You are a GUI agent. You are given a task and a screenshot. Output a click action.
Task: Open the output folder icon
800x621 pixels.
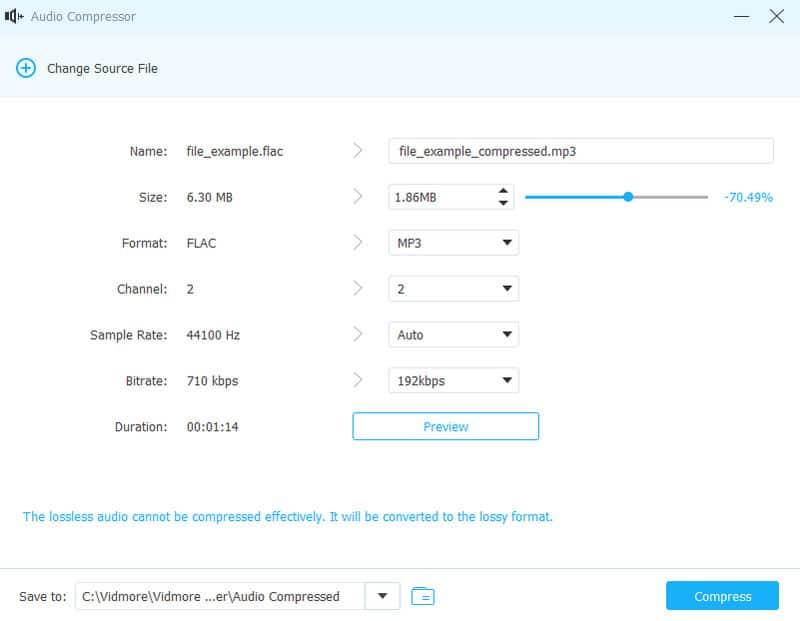[x=423, y=597]
